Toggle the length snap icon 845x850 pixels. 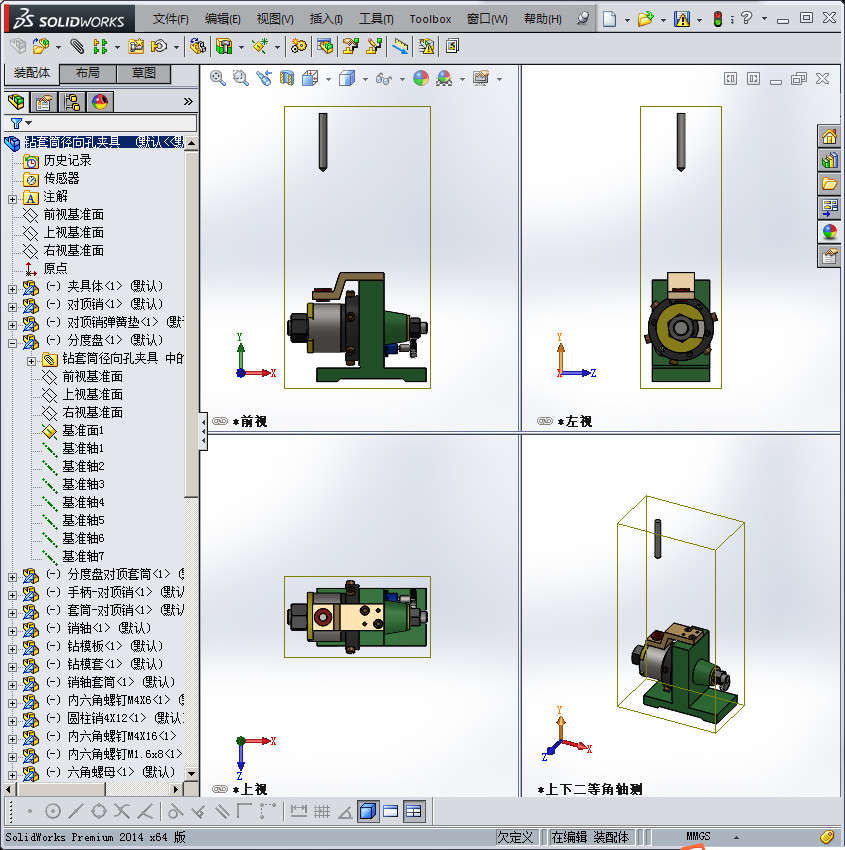pyautogui.click(x=299, y=811)
